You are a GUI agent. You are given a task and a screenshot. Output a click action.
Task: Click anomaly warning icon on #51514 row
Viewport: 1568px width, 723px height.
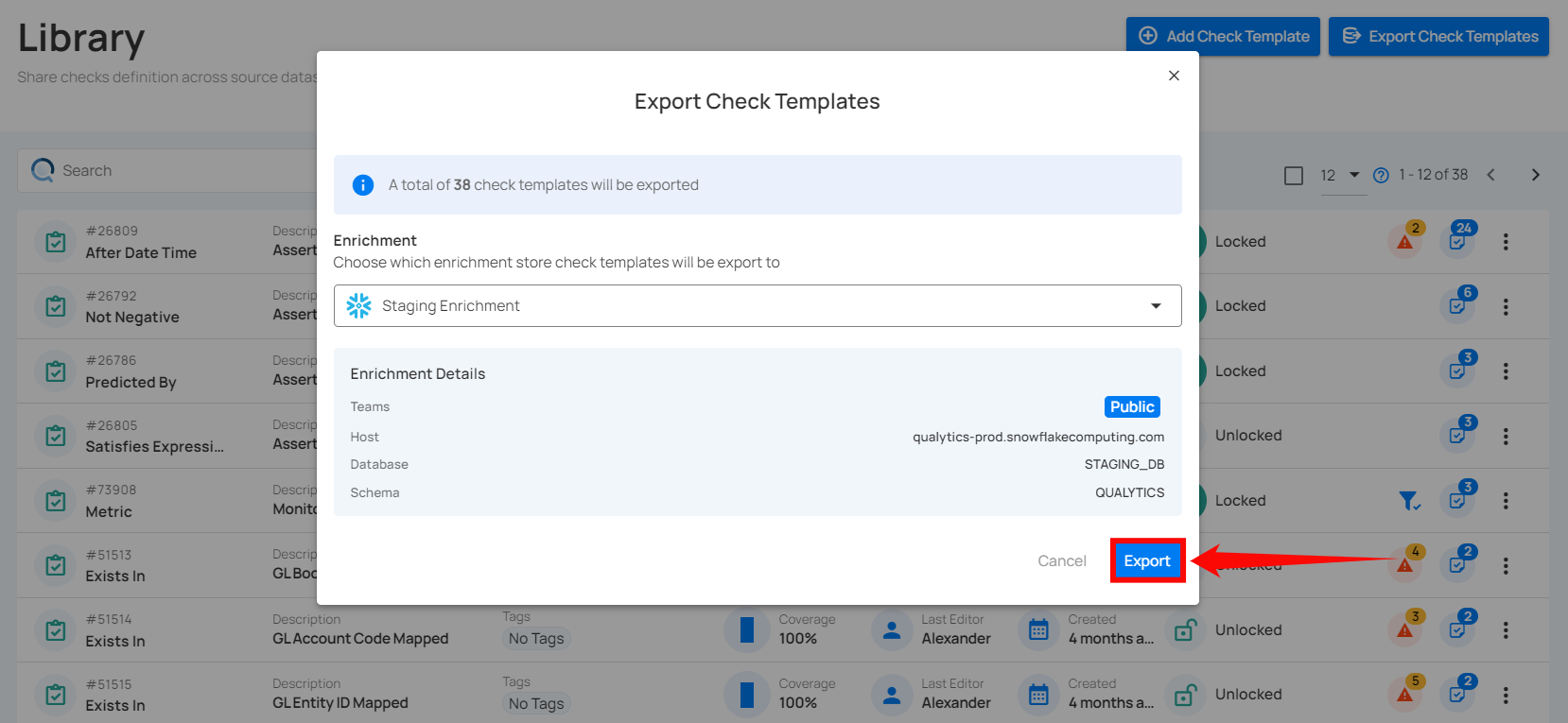pos(1405,629)
